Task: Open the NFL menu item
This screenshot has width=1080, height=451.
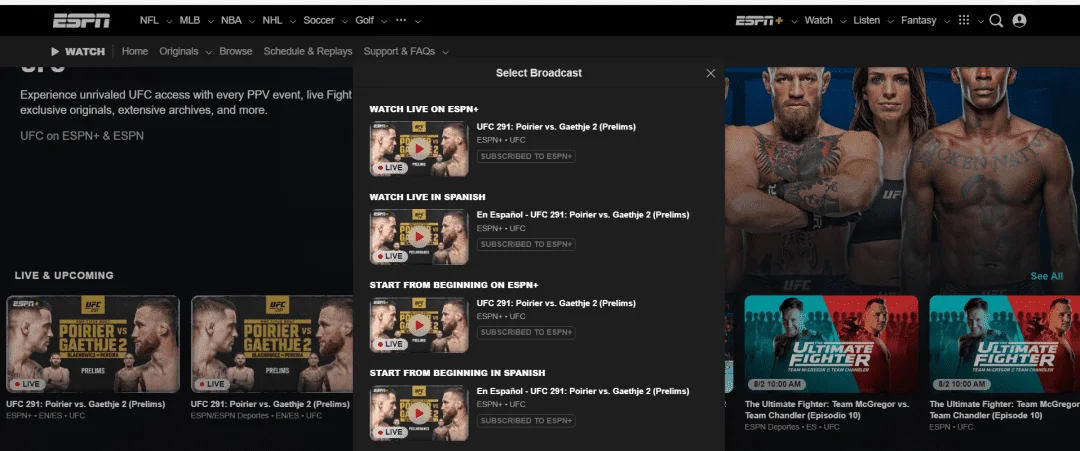Action: tap(149, 21)
